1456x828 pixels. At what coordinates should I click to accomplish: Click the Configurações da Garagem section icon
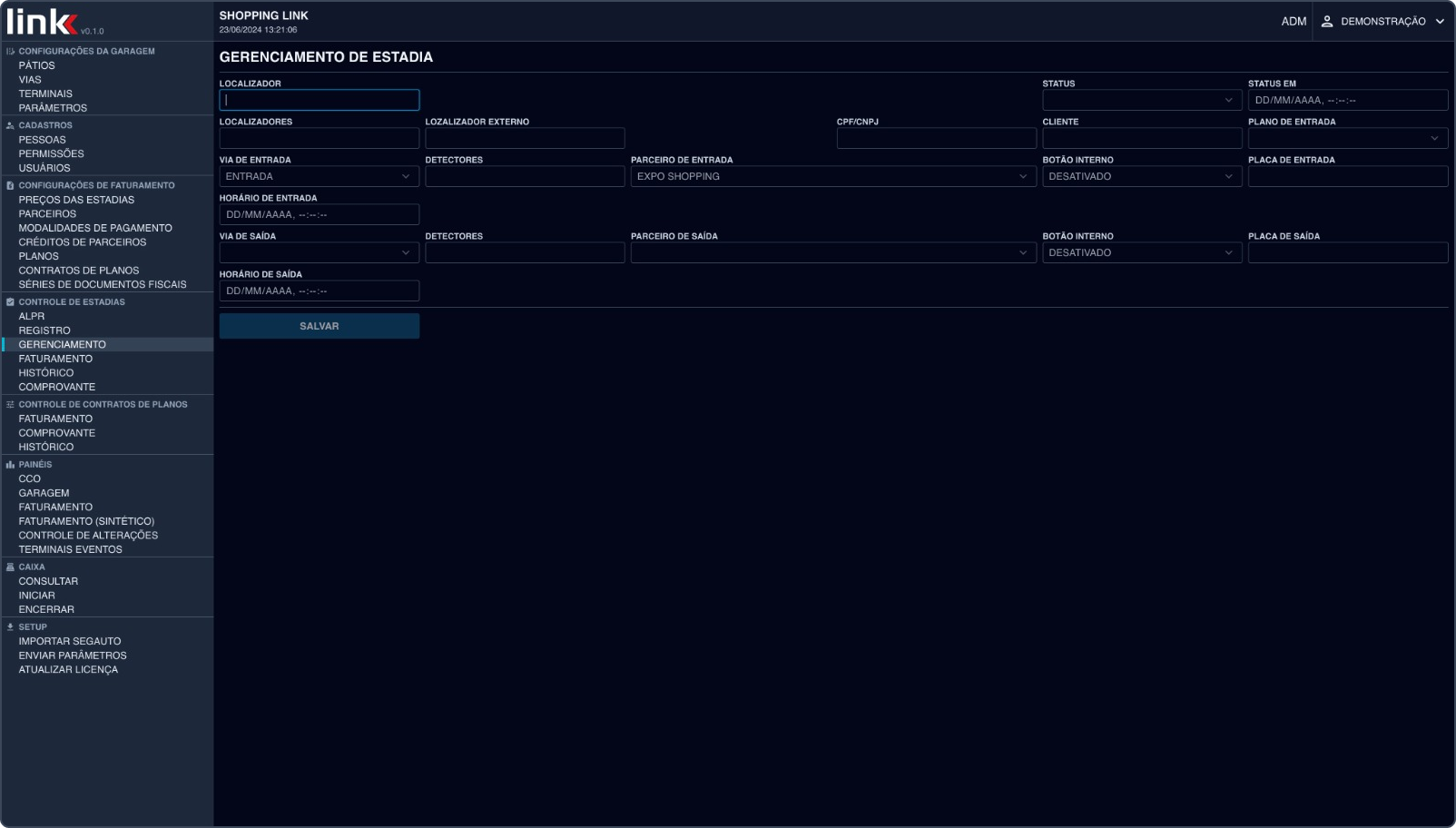10,52
